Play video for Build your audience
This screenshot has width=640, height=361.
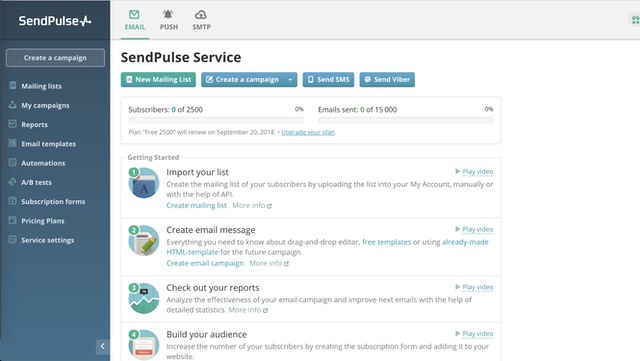[x=474, y=333]
